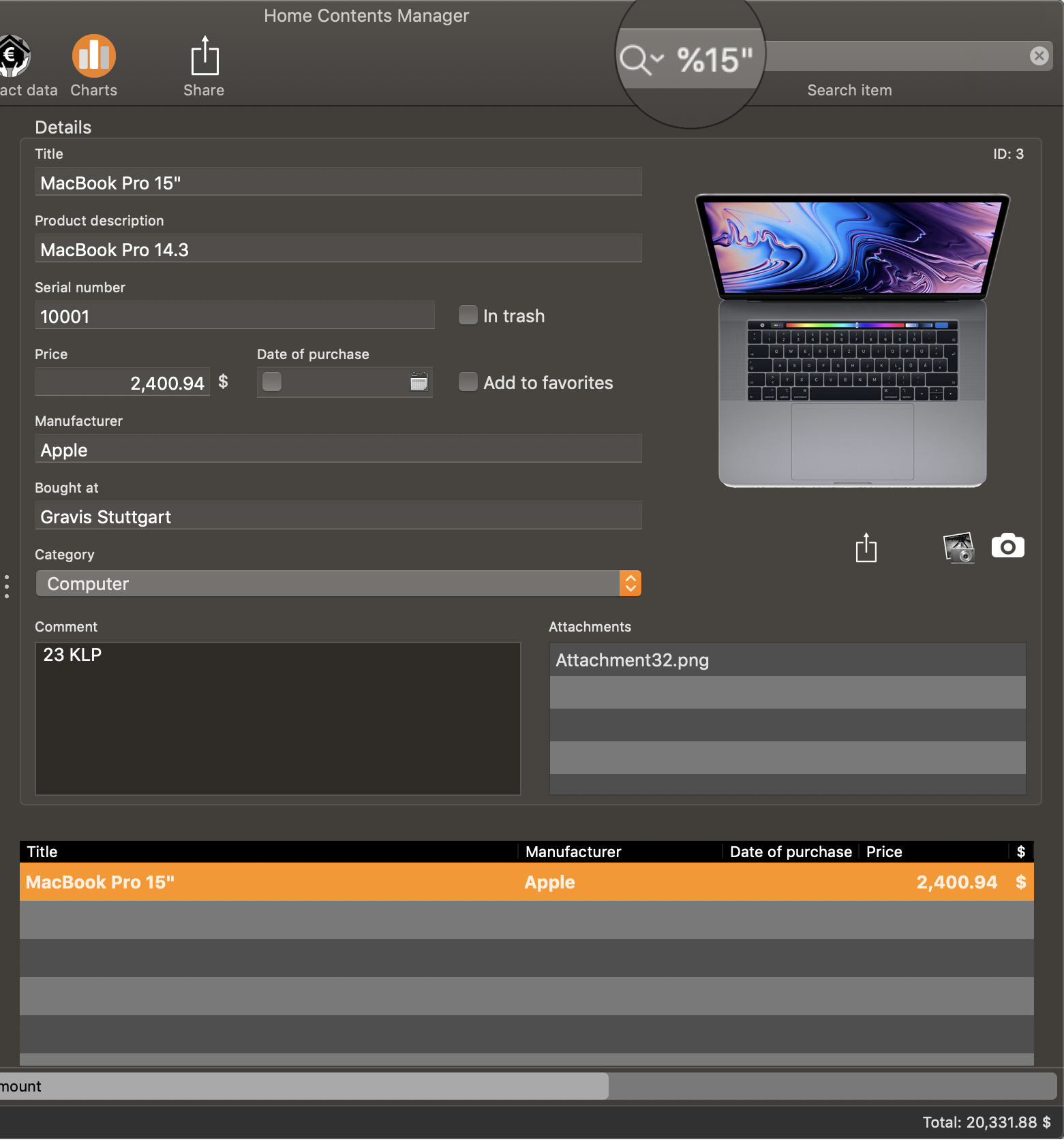Toggle the Date of purchase checkbox
The height and width of the screenshot is (1144, 1064).
coord(272,382)
